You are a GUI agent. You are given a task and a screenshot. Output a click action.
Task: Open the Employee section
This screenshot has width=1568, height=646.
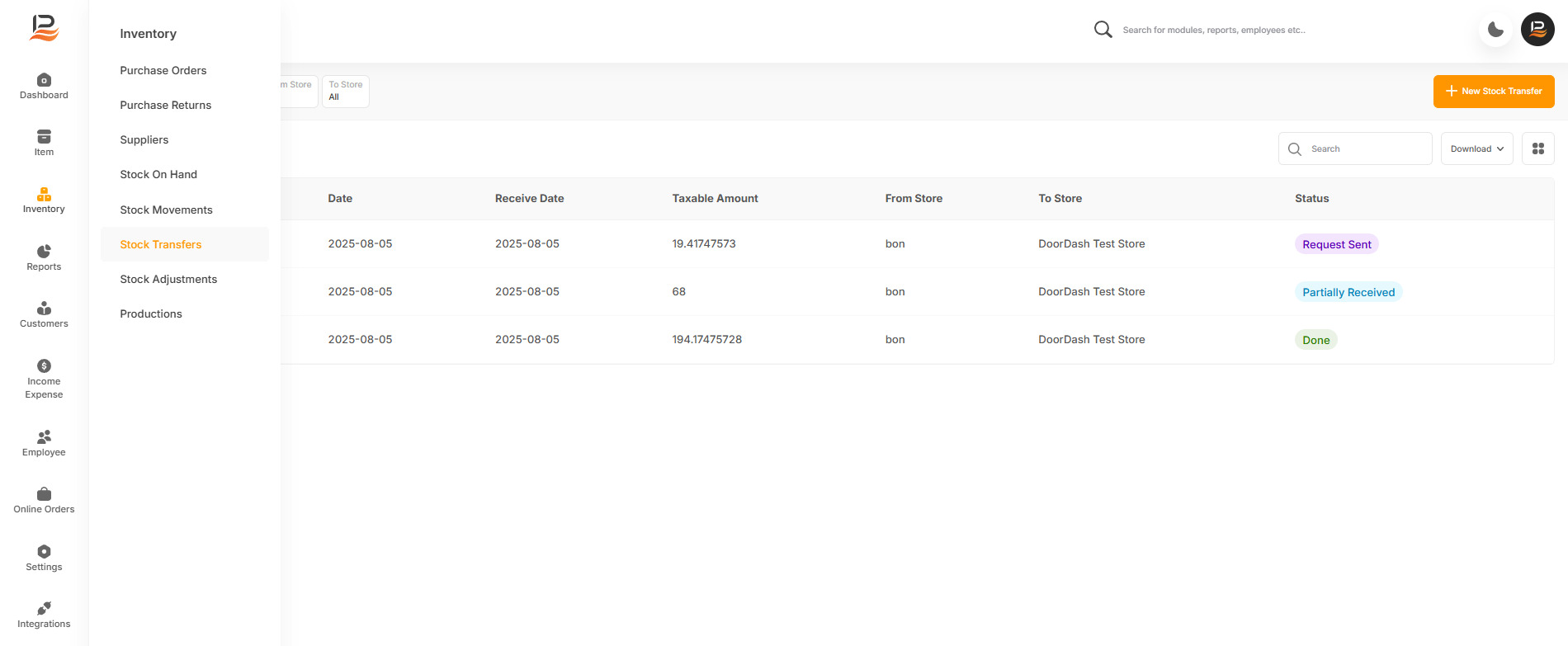[44, 443]
